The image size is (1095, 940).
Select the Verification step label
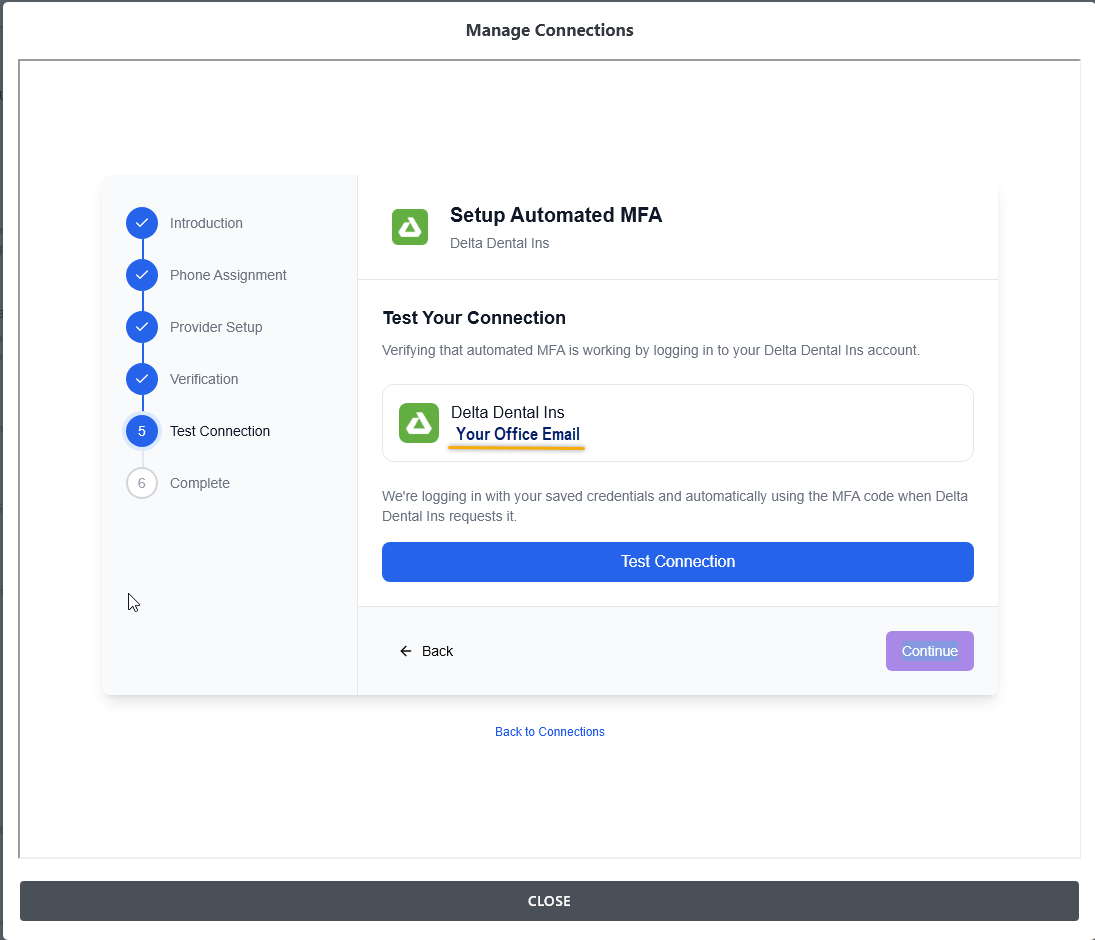204,379
